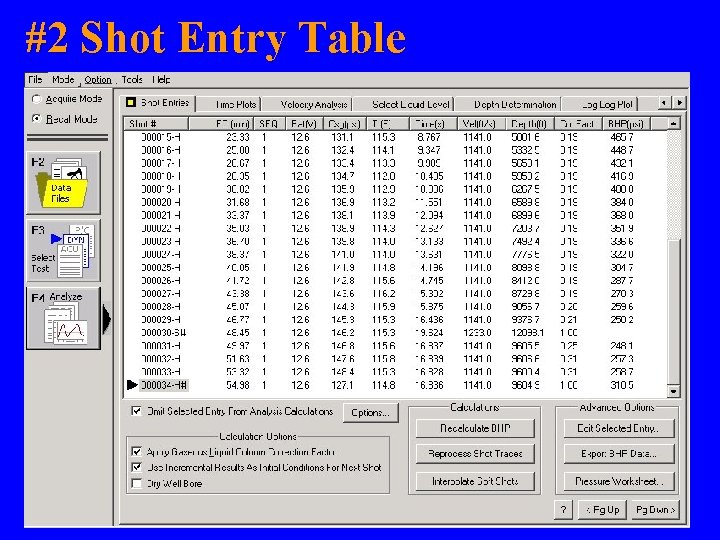The image size is (720, 540).
Task: Toggle Use Incremental Results As Initial Conditions
Action: 136,467
